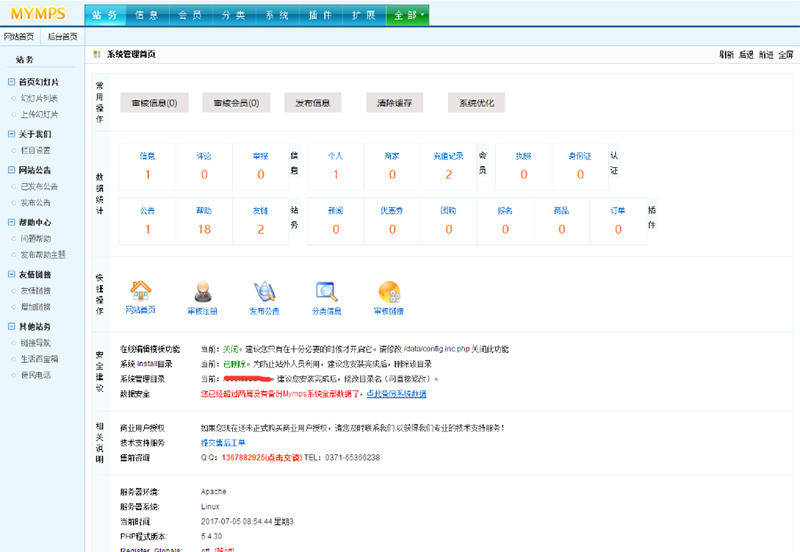Open the 提交售后工单 link
Viewport: 800px width, 552px height.
coord(224,441)
